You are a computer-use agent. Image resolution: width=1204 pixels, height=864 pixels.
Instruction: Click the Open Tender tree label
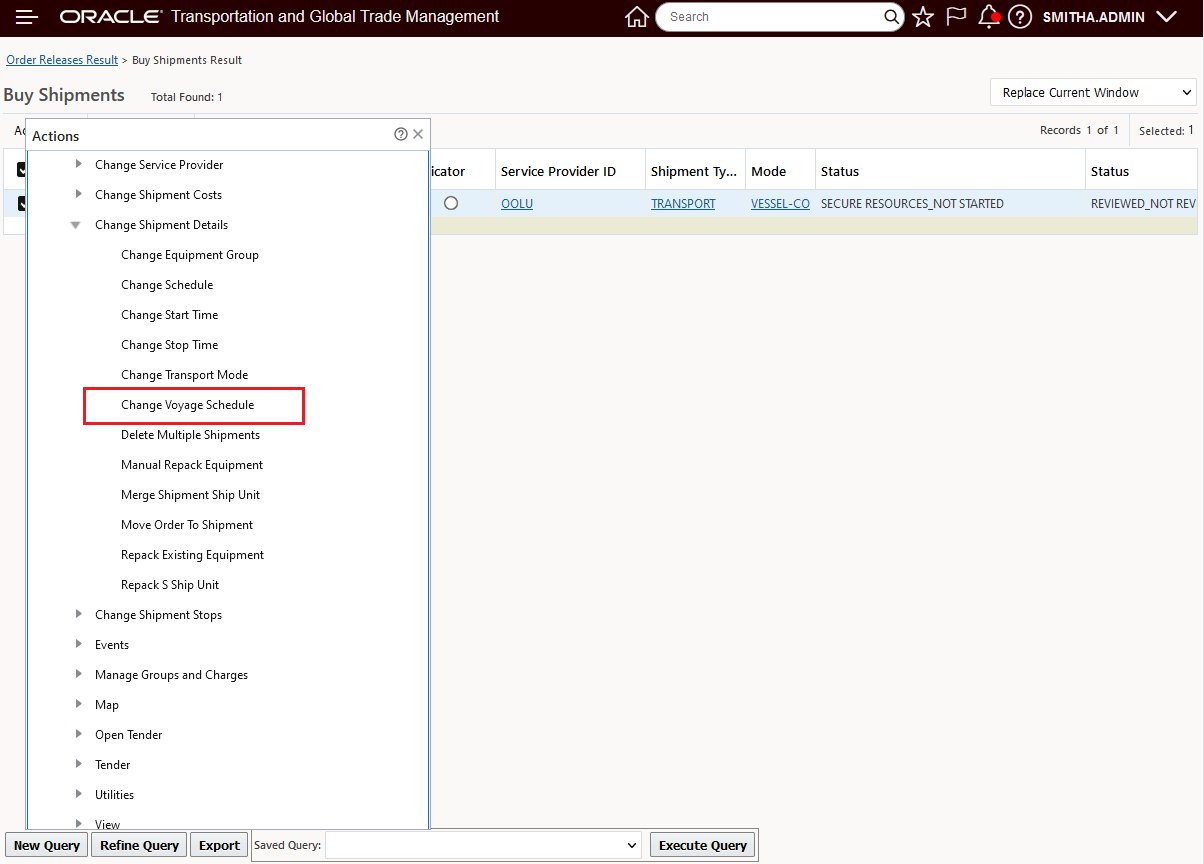pos(128,735)
